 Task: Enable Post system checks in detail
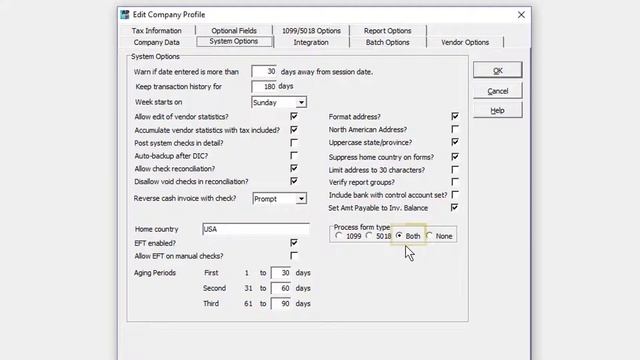point(294,143)
